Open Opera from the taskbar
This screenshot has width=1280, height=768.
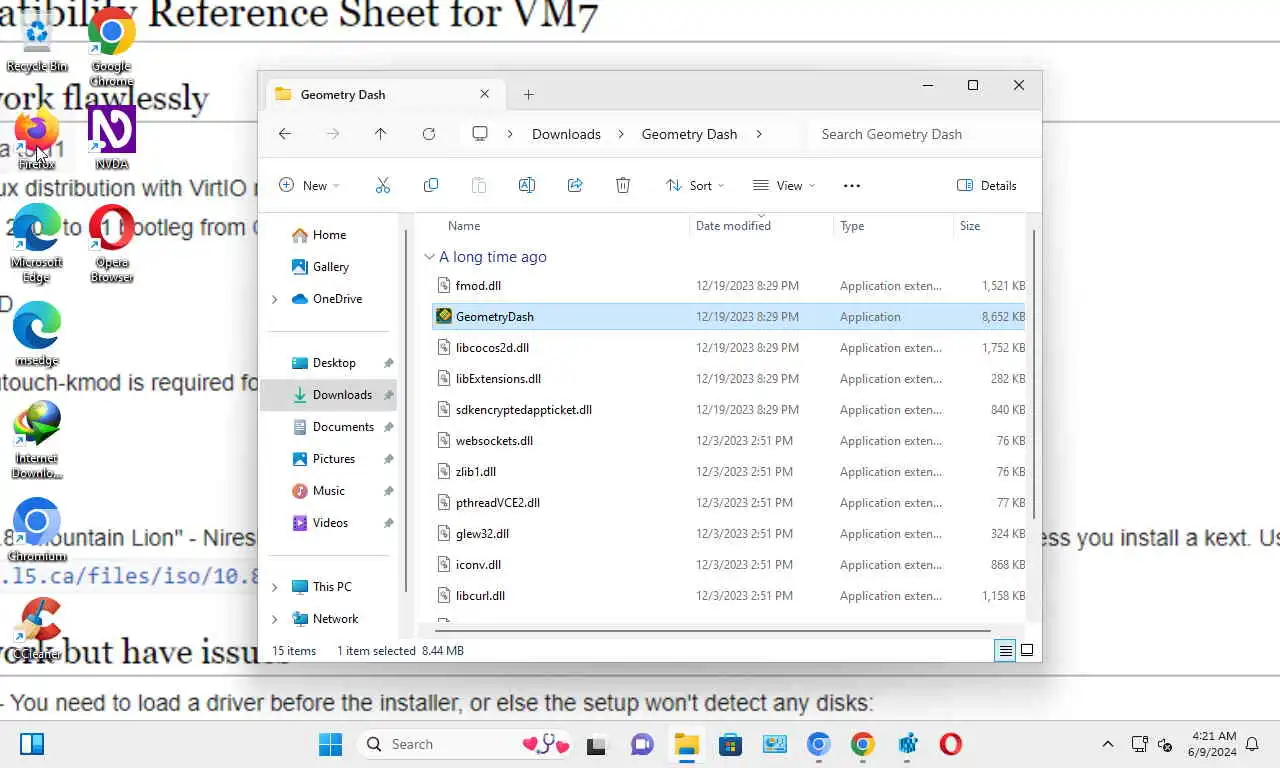[950, 744]
